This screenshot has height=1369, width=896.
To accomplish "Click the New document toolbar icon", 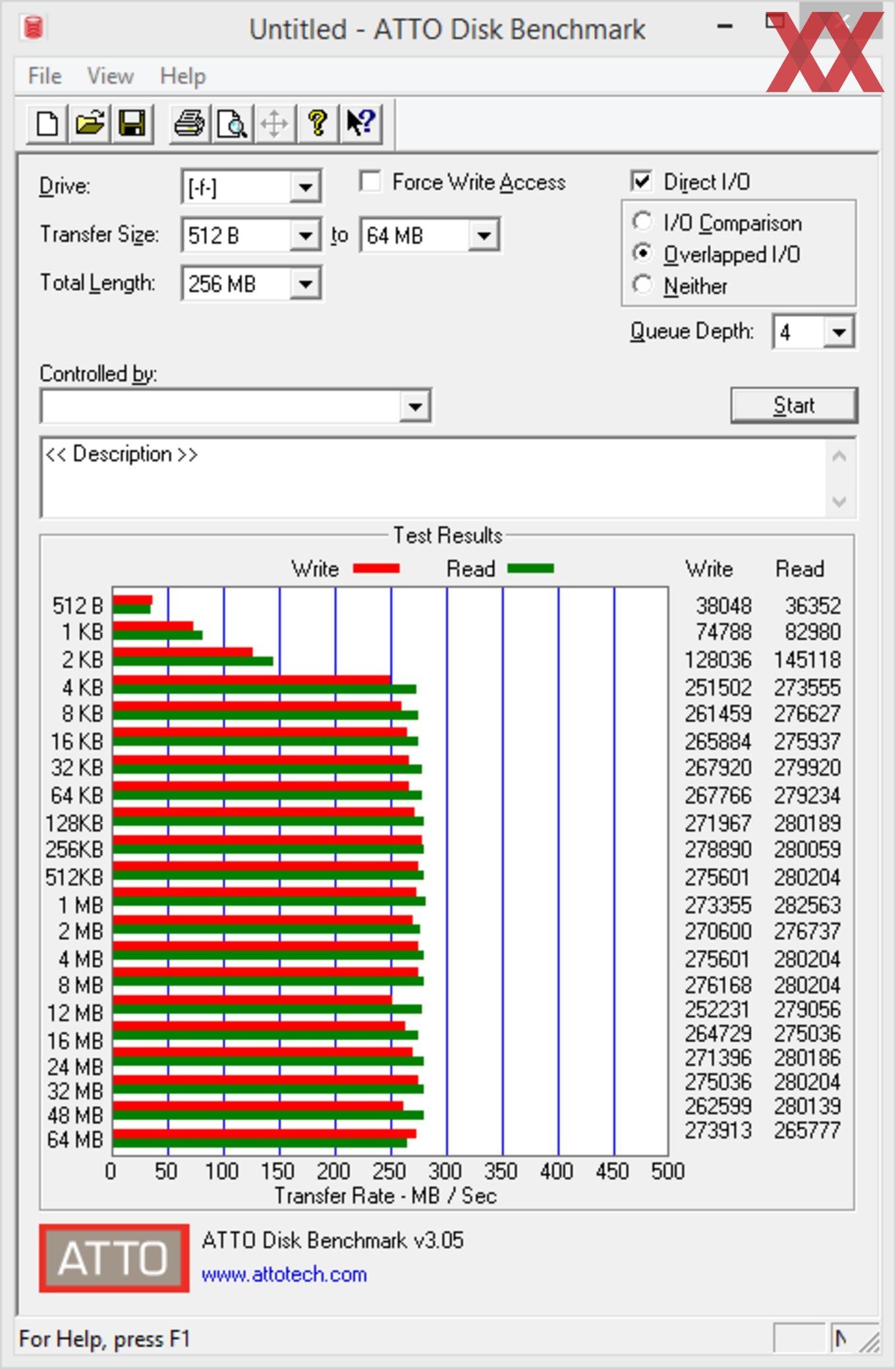I will (47, 123).
